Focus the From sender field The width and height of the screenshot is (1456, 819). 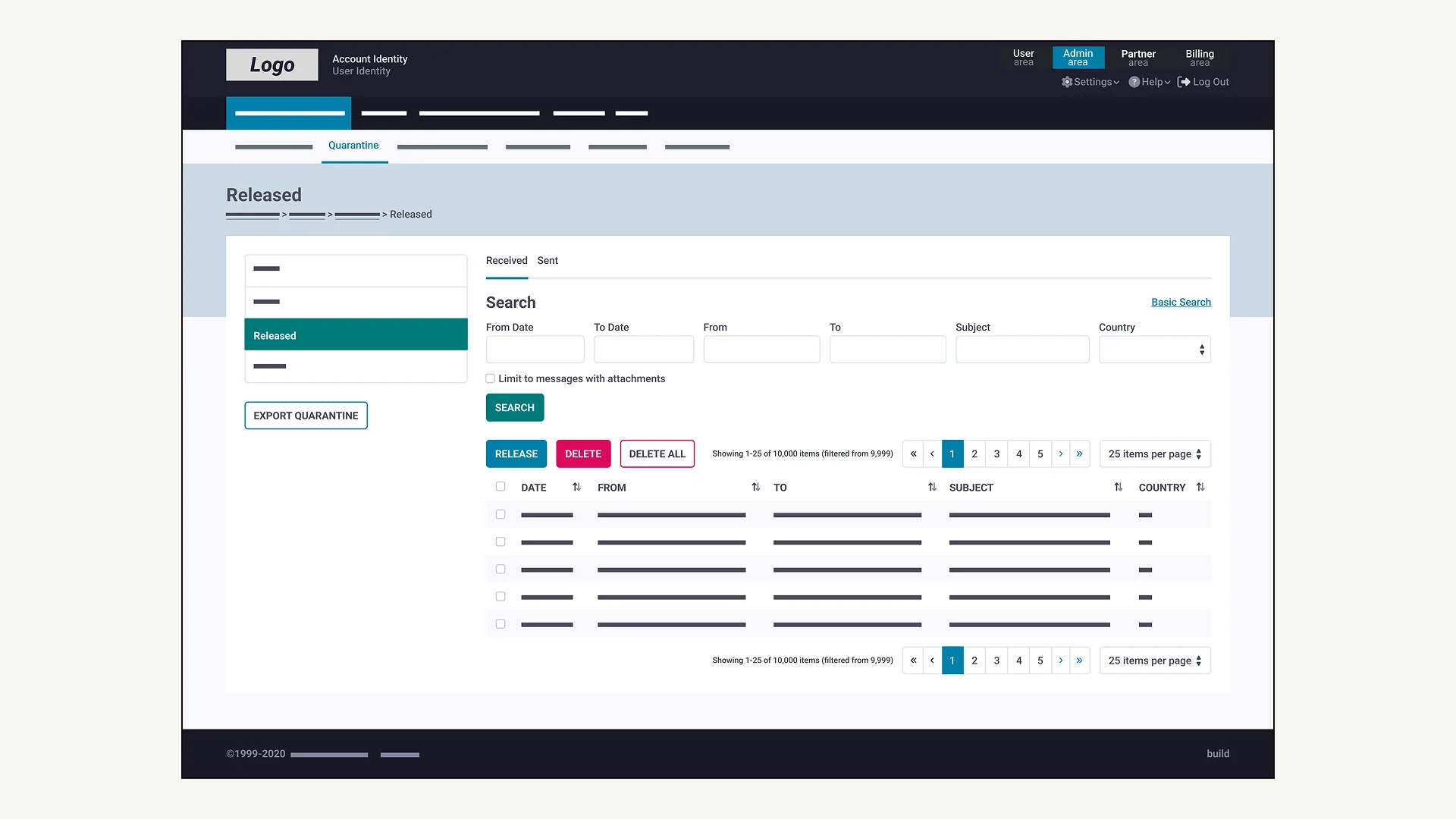(761, 350)
